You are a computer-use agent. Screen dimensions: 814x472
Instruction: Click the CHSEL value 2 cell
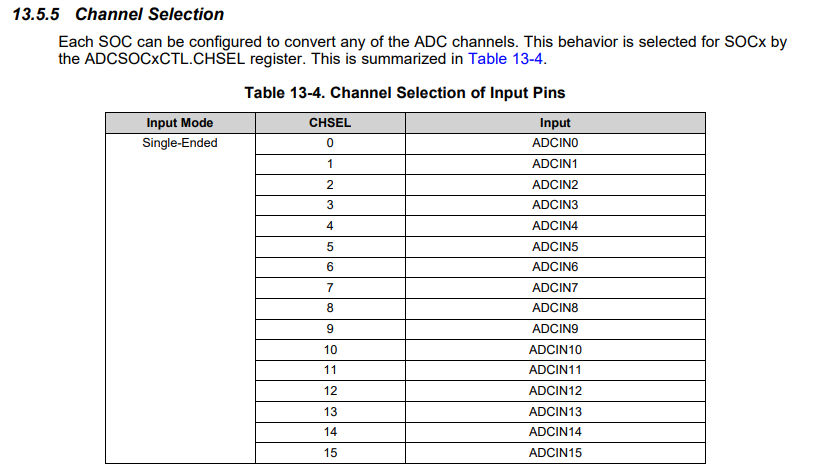click(330, 184)
